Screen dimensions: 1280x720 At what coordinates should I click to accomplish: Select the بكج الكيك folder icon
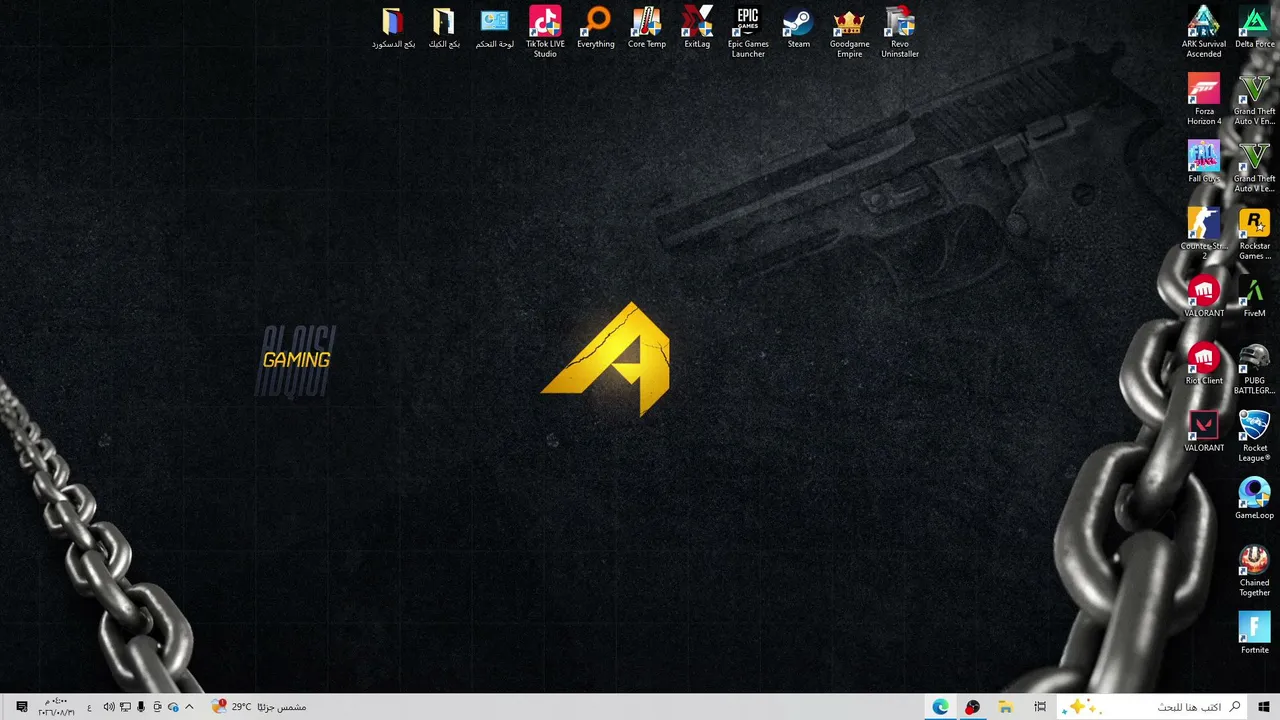tap(444, 28)
